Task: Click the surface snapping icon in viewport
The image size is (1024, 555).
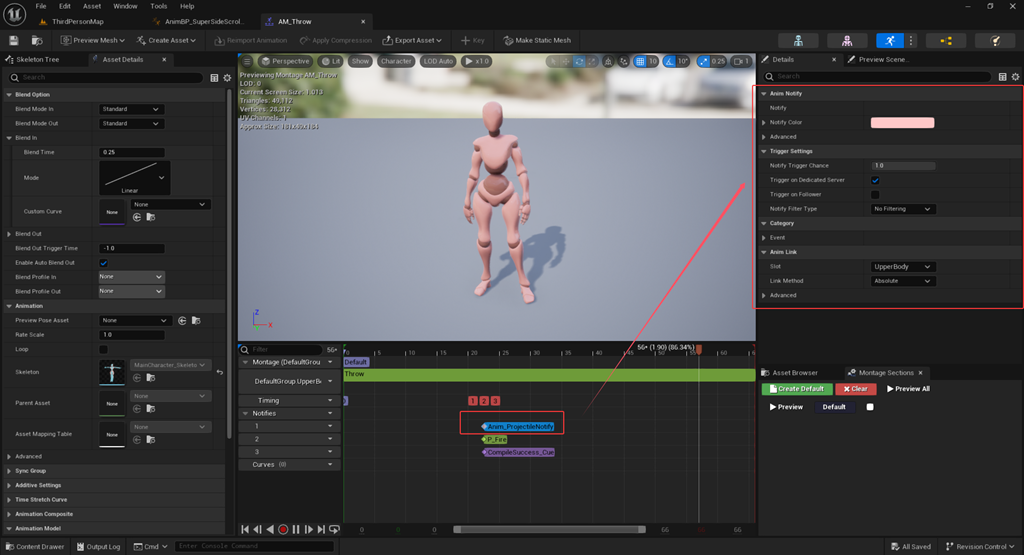Action: pos(624,61)
